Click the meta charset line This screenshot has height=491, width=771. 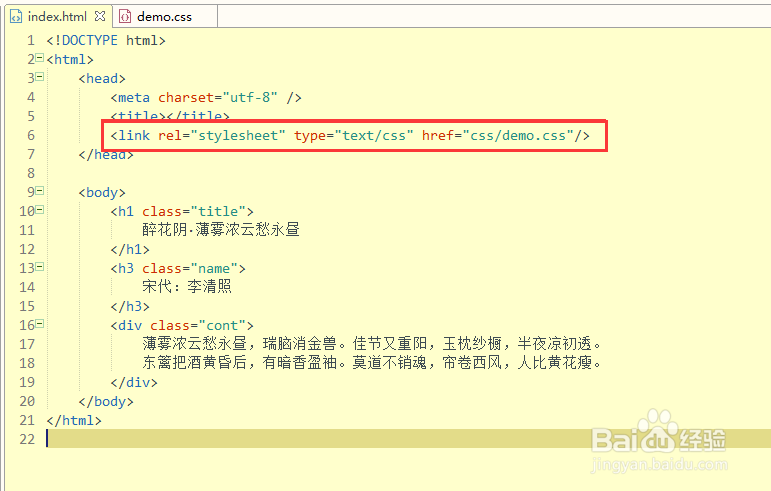click(x=206, y=97)
